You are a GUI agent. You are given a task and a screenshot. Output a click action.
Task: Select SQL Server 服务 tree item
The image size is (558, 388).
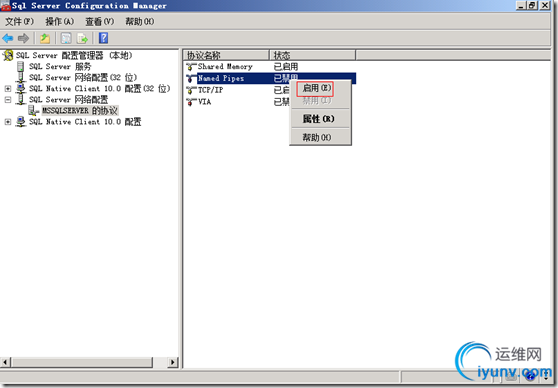(60, 67)
